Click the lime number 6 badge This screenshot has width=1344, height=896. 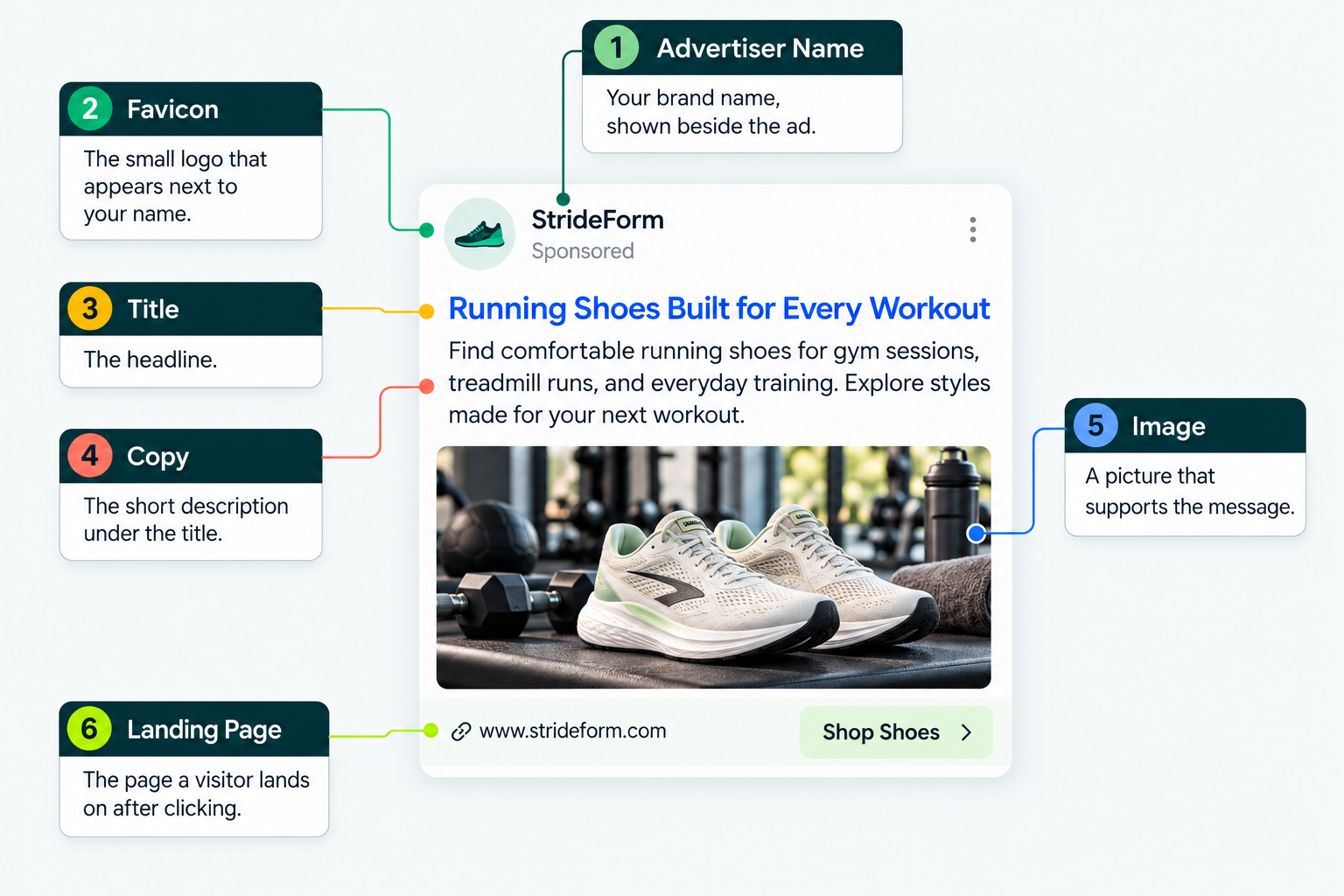(89, 728)
